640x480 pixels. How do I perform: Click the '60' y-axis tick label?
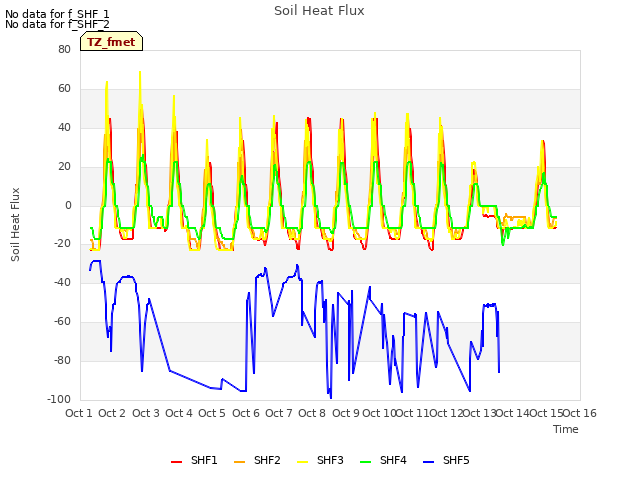coord(64,89)
